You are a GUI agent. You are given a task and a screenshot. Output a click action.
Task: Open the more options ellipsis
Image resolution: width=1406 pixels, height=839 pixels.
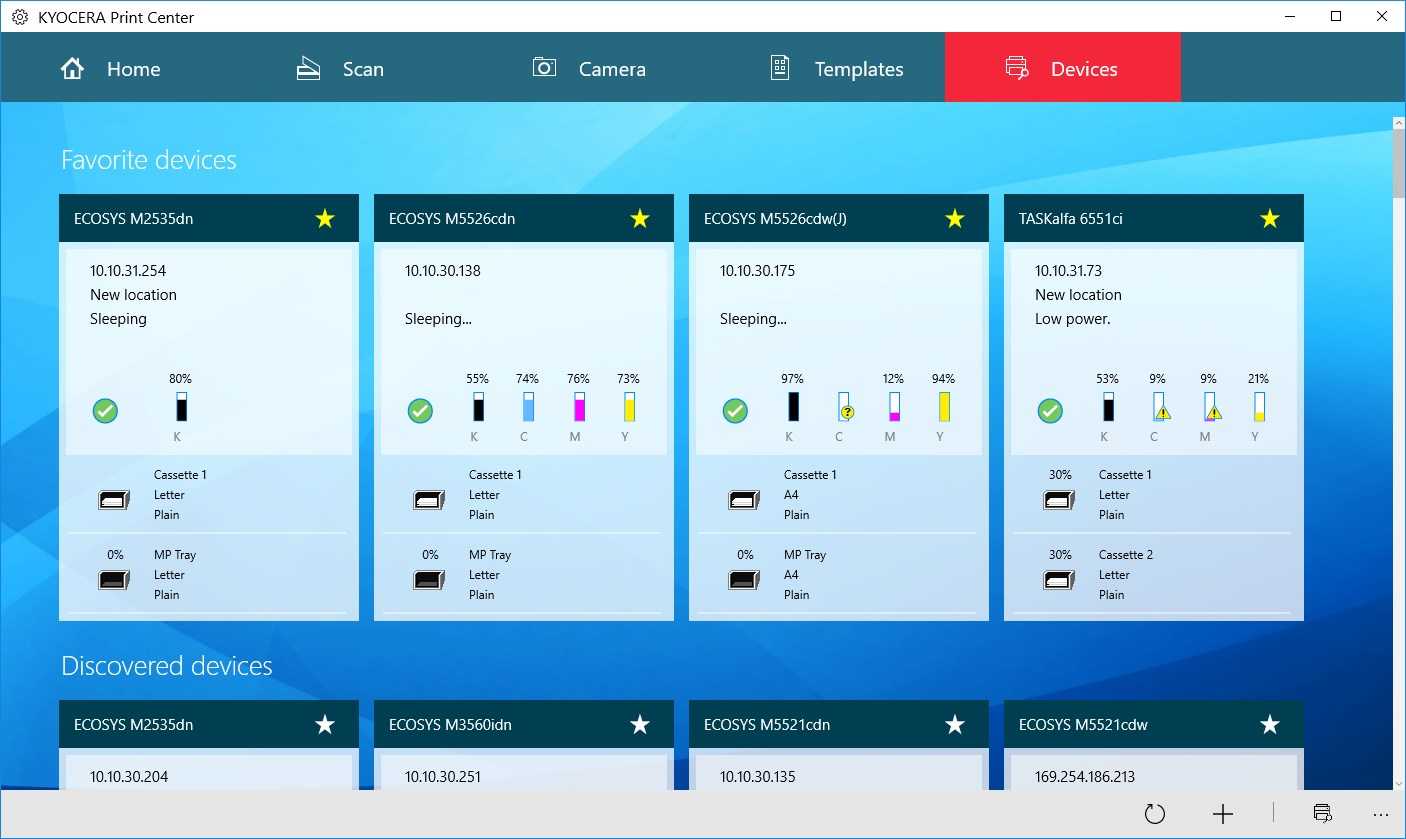pyautogui.click(x=1381, y=813)
